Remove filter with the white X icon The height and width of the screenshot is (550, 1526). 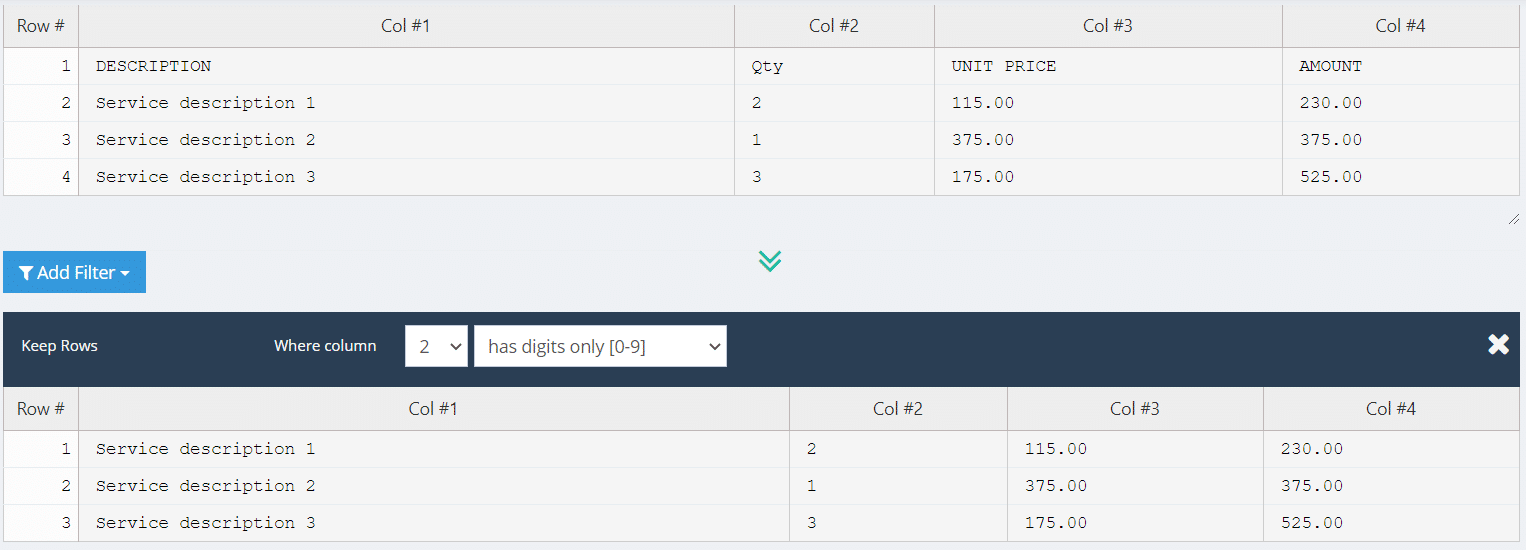point(1498,345)
